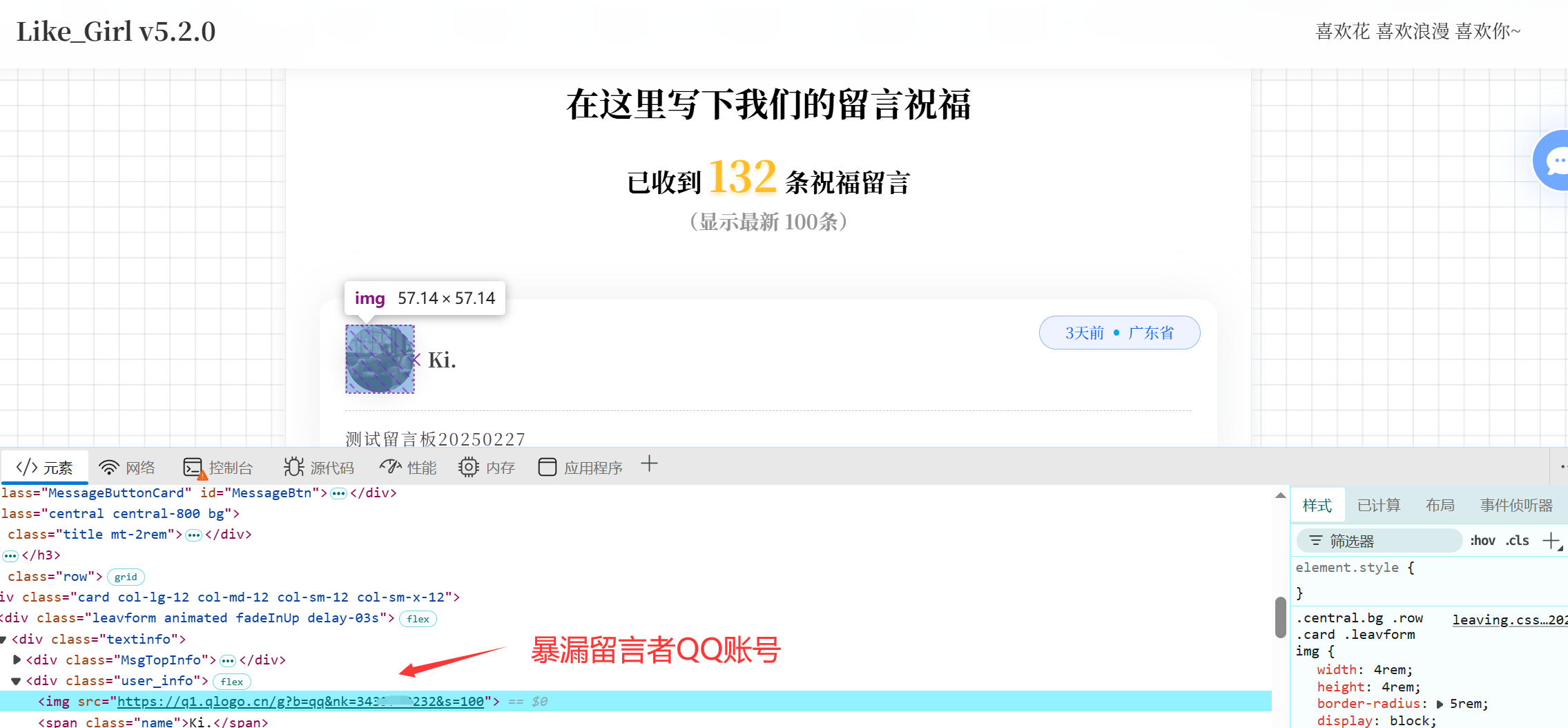The width and height of the screenshot is (1568, 728).
Task: Expand the border-radius shorthand property
Action: [x=1440, y=704]
